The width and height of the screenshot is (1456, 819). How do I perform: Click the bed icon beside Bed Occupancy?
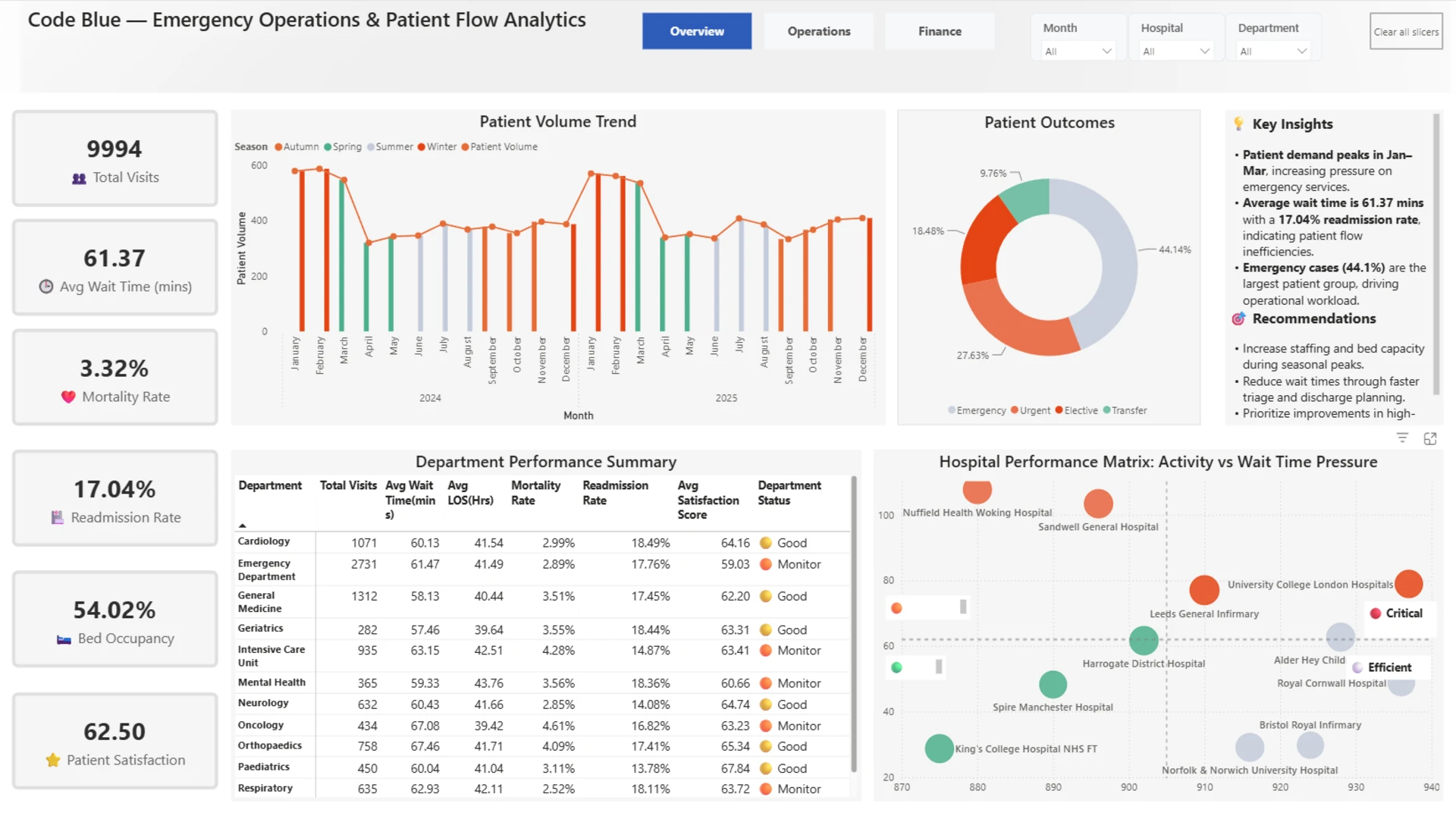[64, 639]
